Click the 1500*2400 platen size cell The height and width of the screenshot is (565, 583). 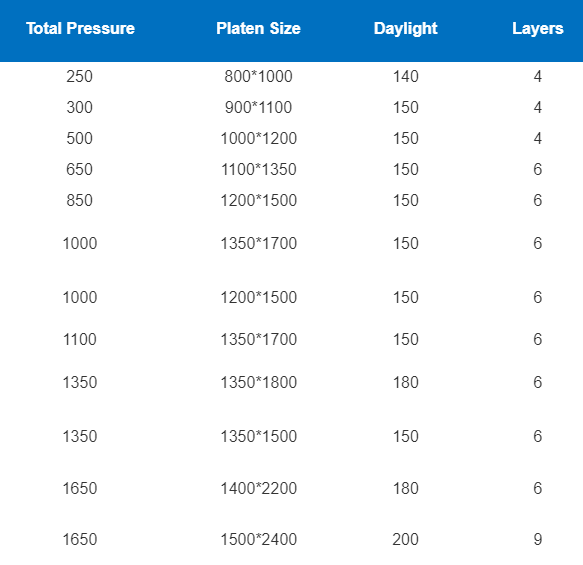point(258,539)
